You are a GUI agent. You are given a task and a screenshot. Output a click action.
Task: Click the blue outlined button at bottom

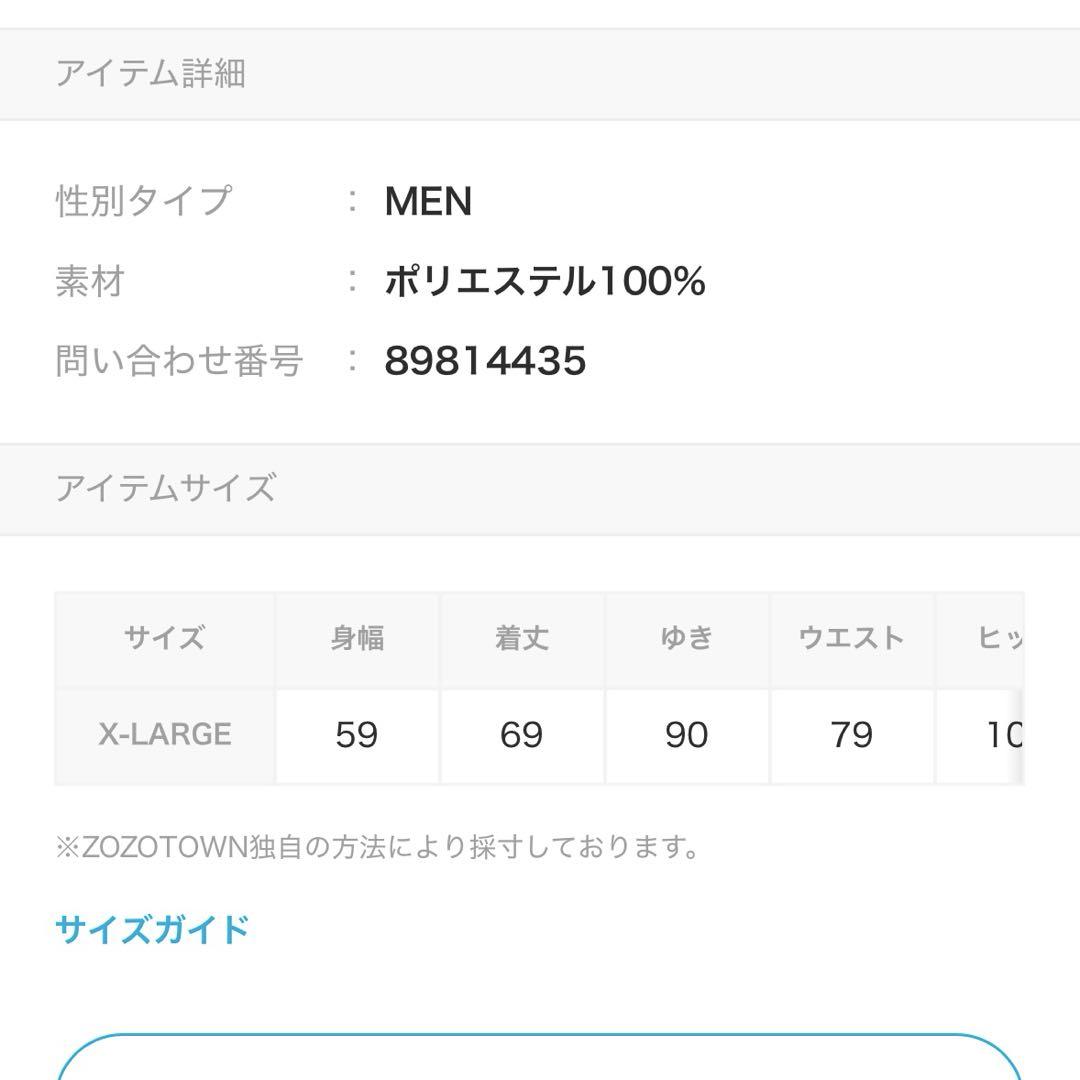(x=539, y=1057)
